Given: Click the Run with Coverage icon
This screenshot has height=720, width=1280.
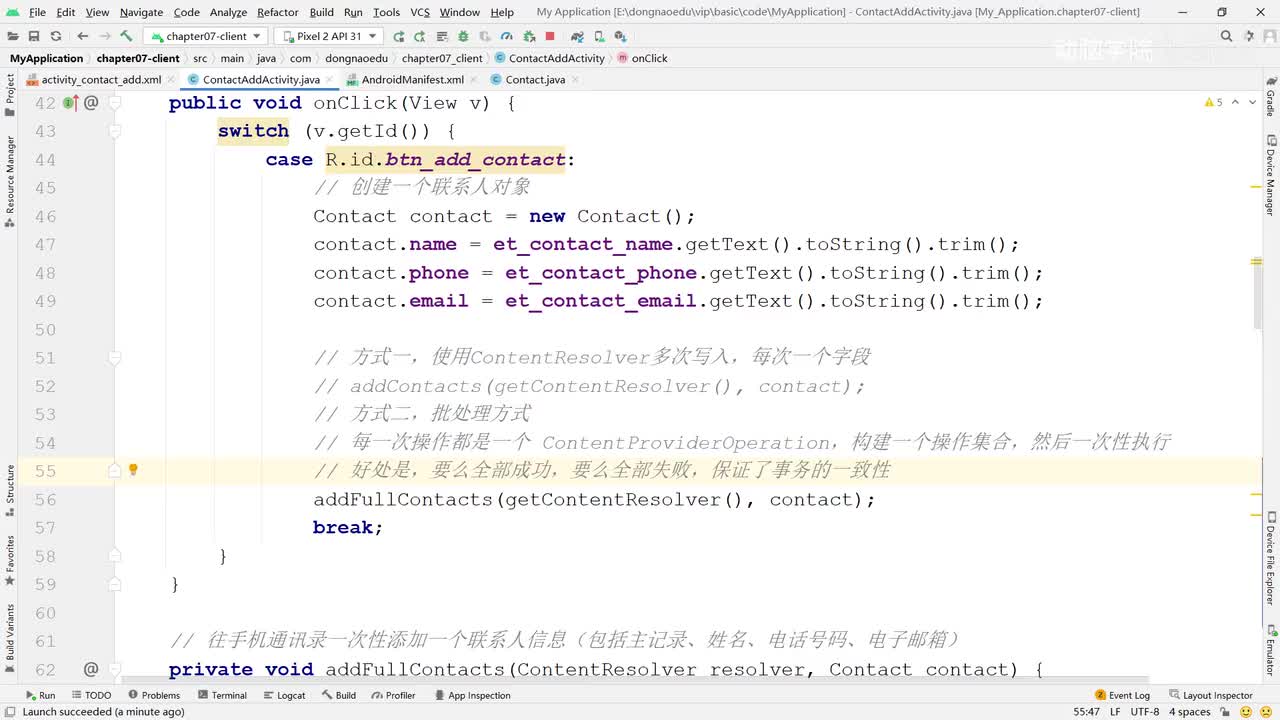Looking at the screenshot, I should 484,36.
